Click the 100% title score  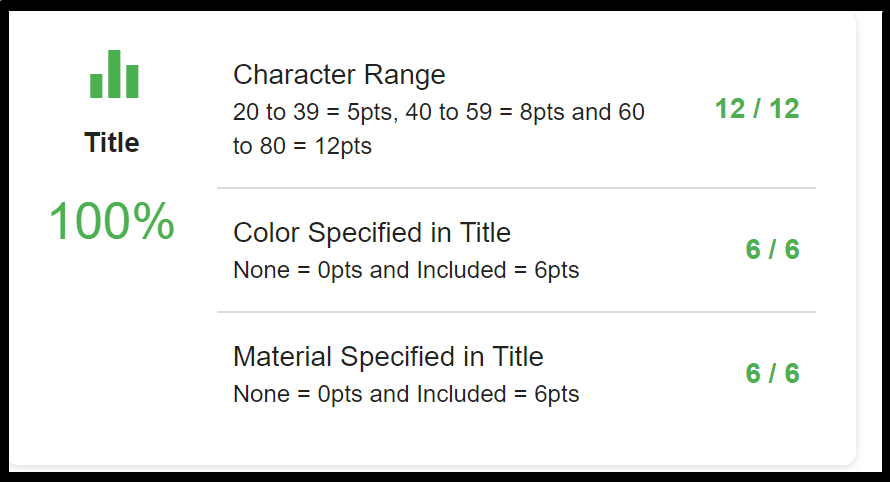(112, 221)
